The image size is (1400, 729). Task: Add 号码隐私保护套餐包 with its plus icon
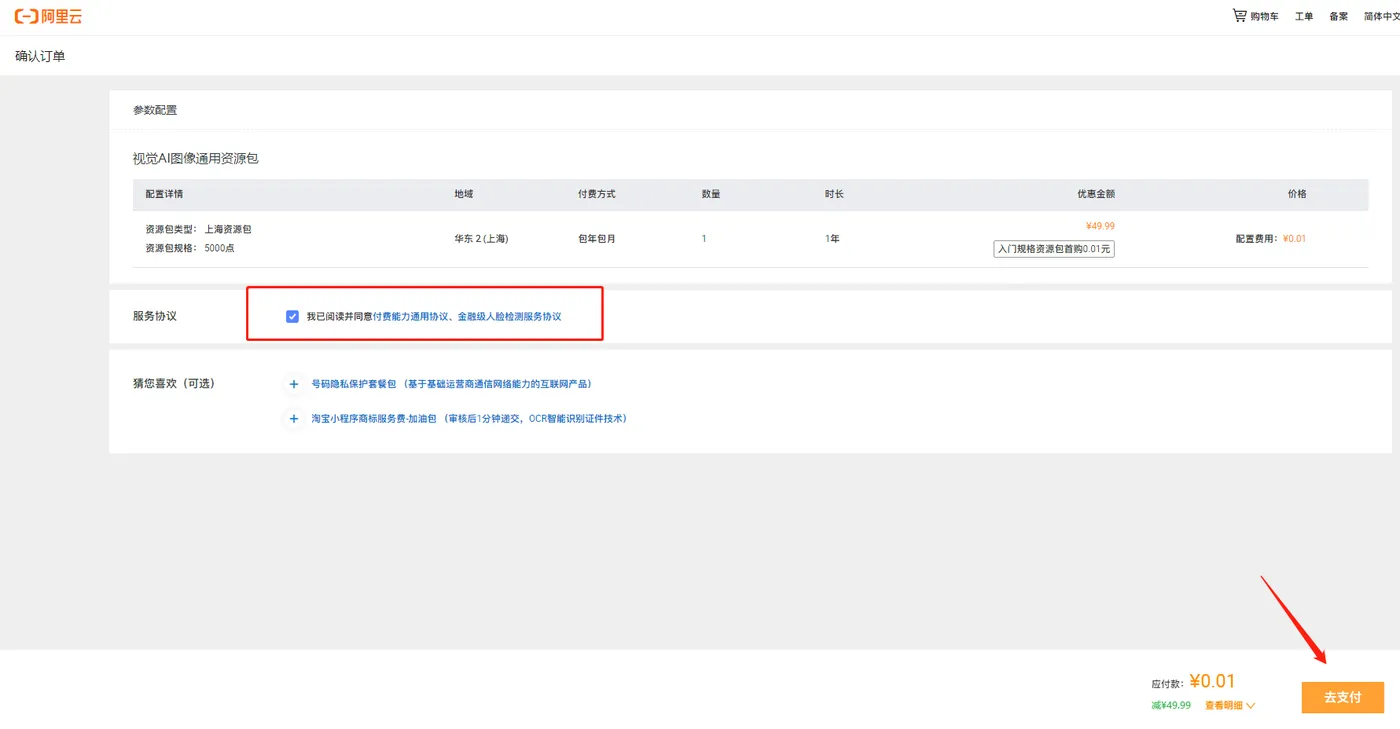pyautogui.click(x=294, y=384)
